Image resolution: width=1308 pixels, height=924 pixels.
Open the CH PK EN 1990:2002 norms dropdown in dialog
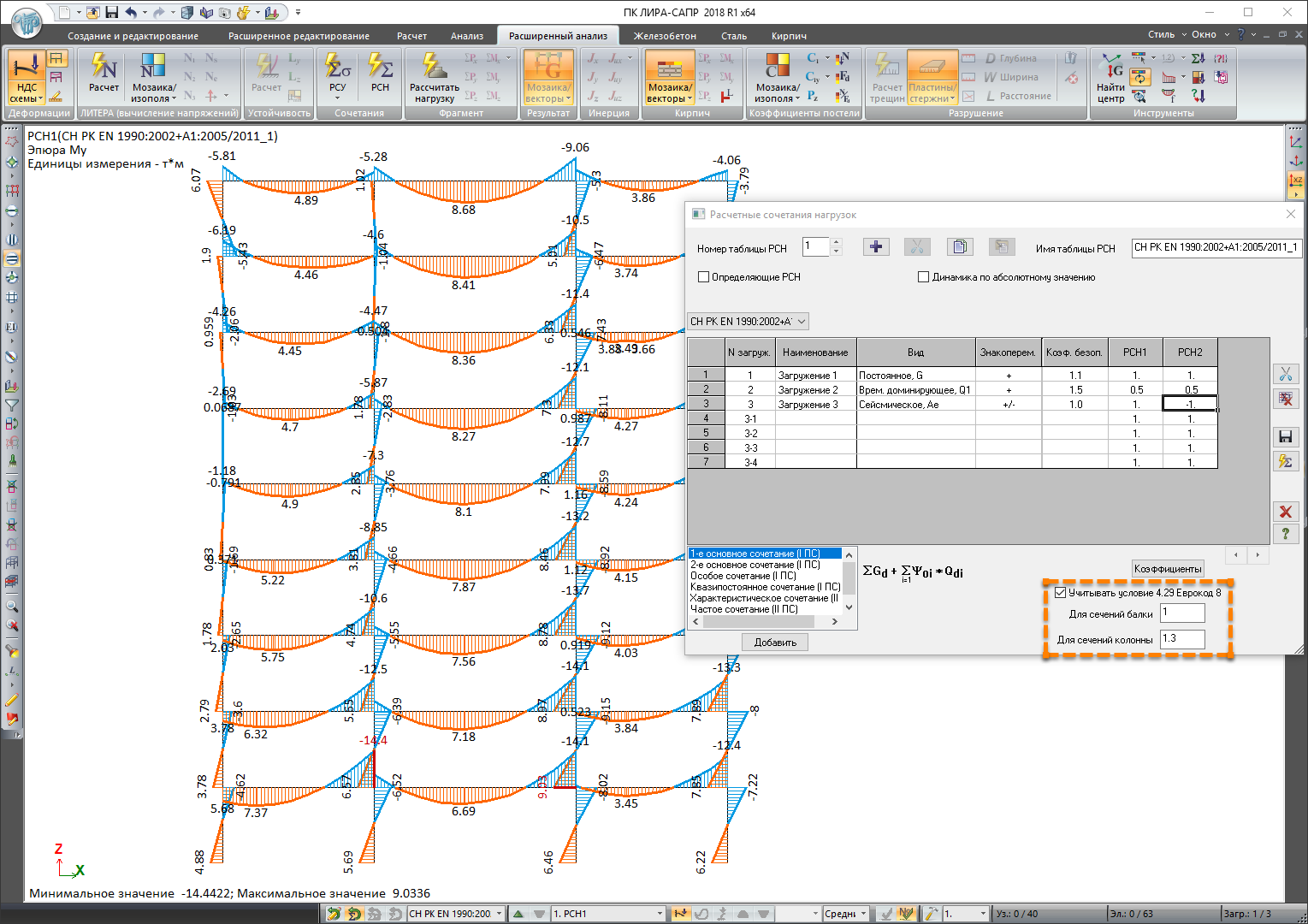(748, 322)
